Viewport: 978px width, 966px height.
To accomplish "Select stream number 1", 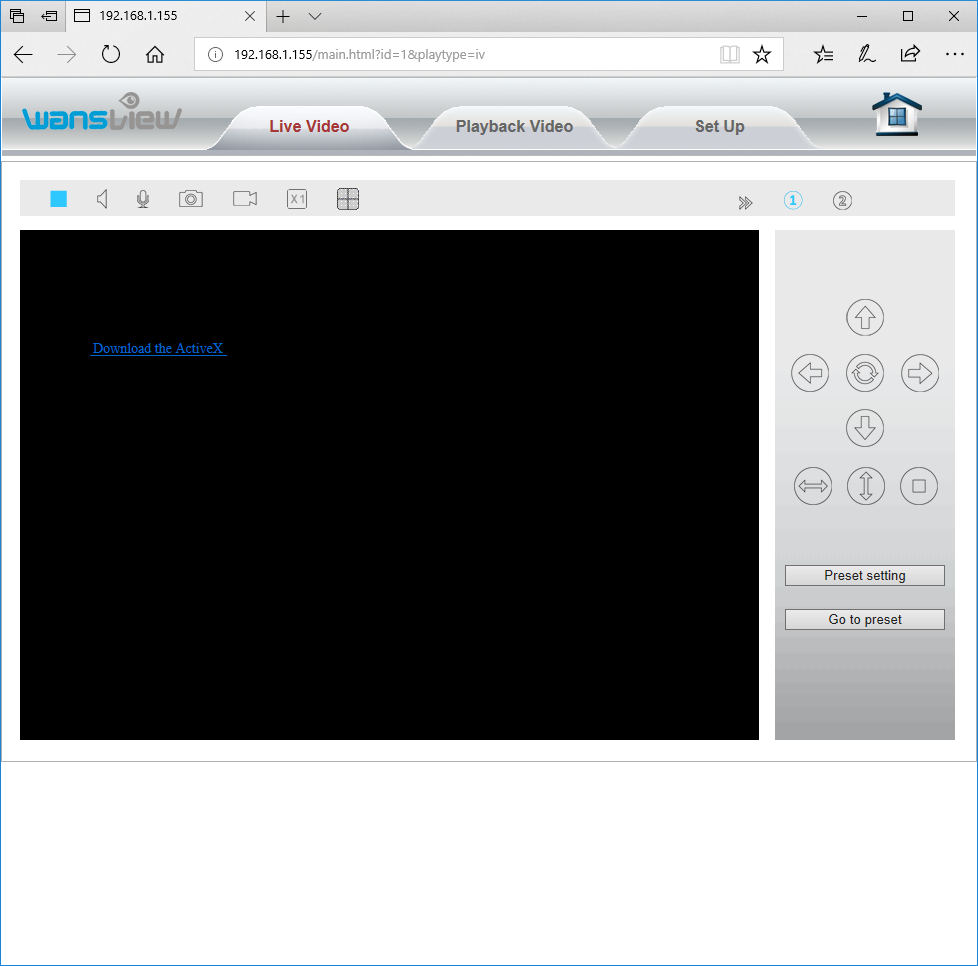I will [x=793, y=200].
